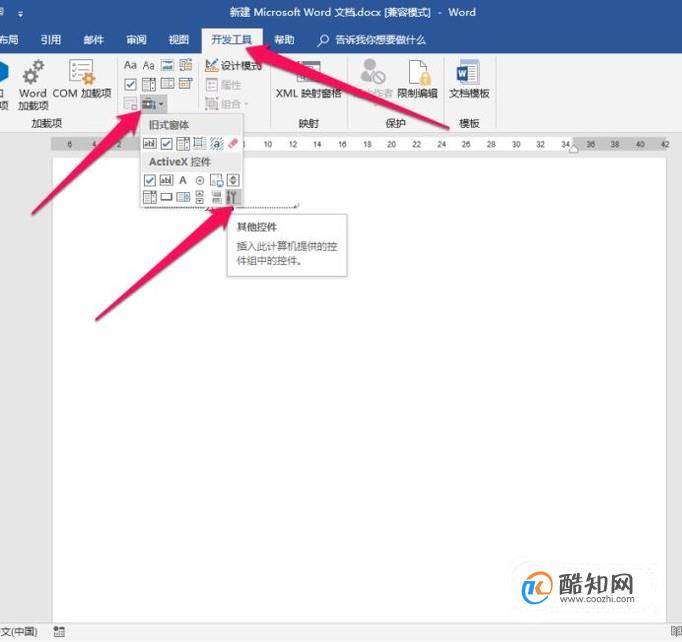The image size is (682, 642).
Task: Open COM Add-ins (COM 加载项)
Action: pos(82,78)
